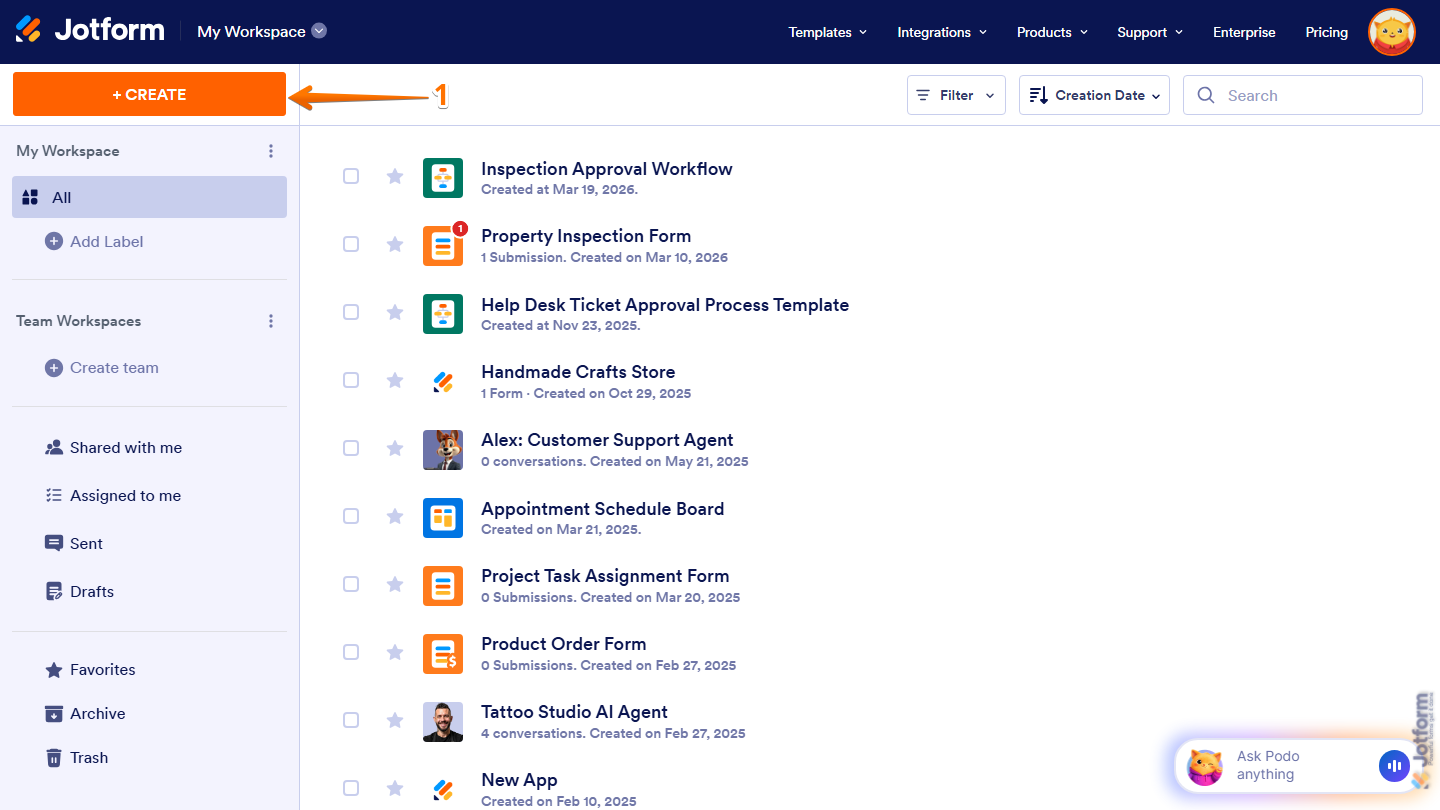Open the My Workspace dropdown chevron
The width and height of the screenshot is (1440, 810).
click(318, 31)
